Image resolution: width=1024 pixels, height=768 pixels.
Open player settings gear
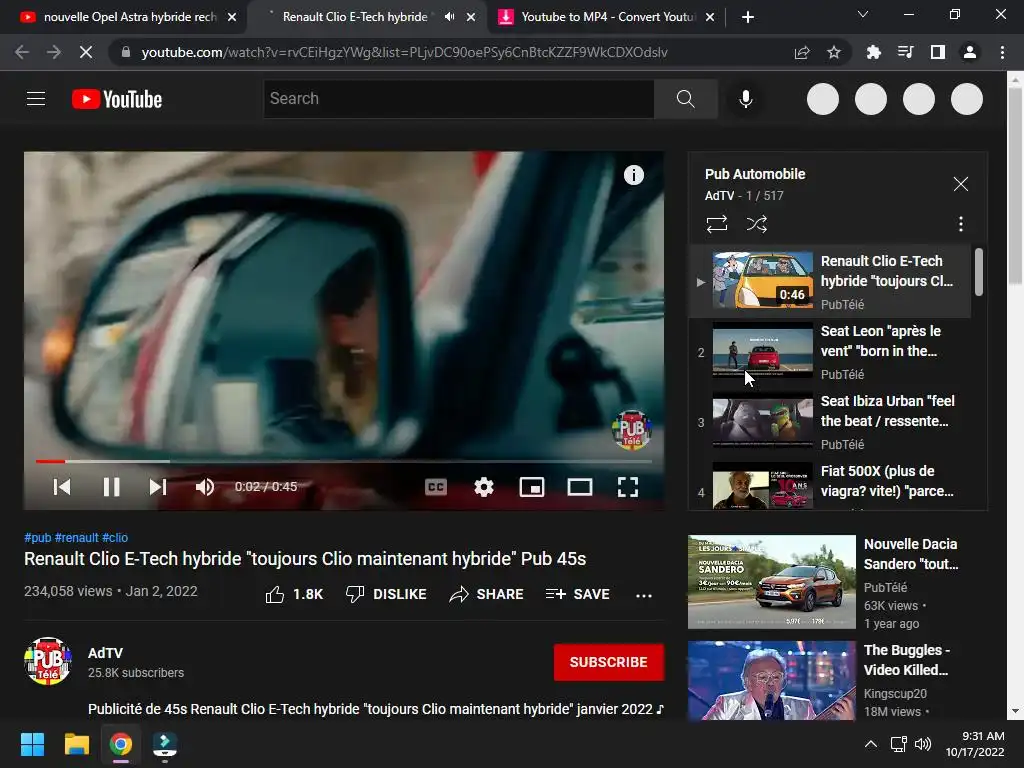484,487
